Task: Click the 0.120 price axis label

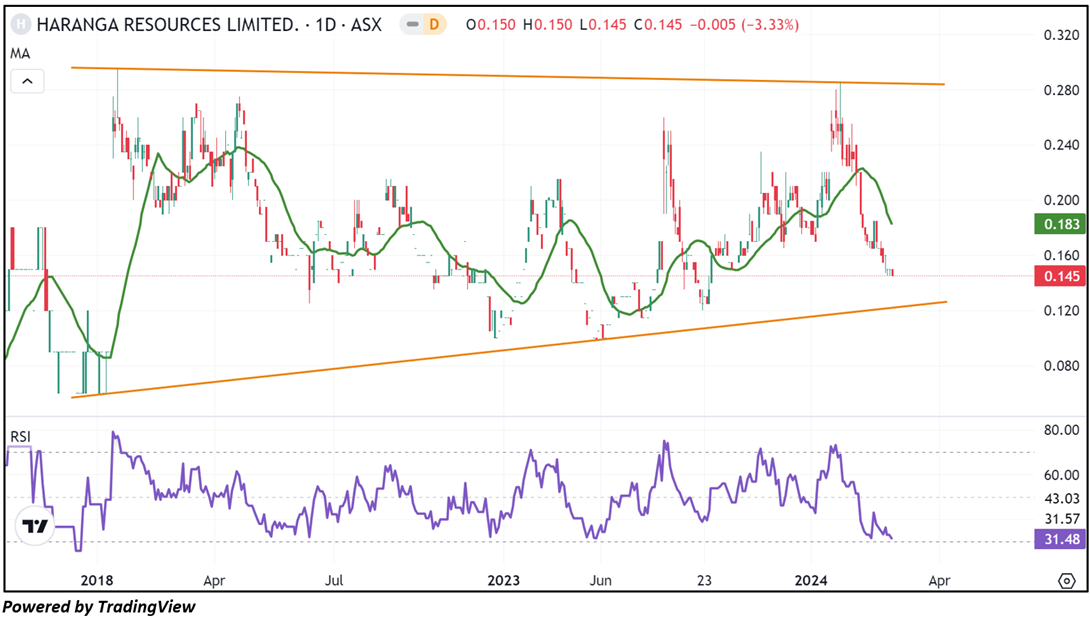Action: click(x=1061, y=310)
